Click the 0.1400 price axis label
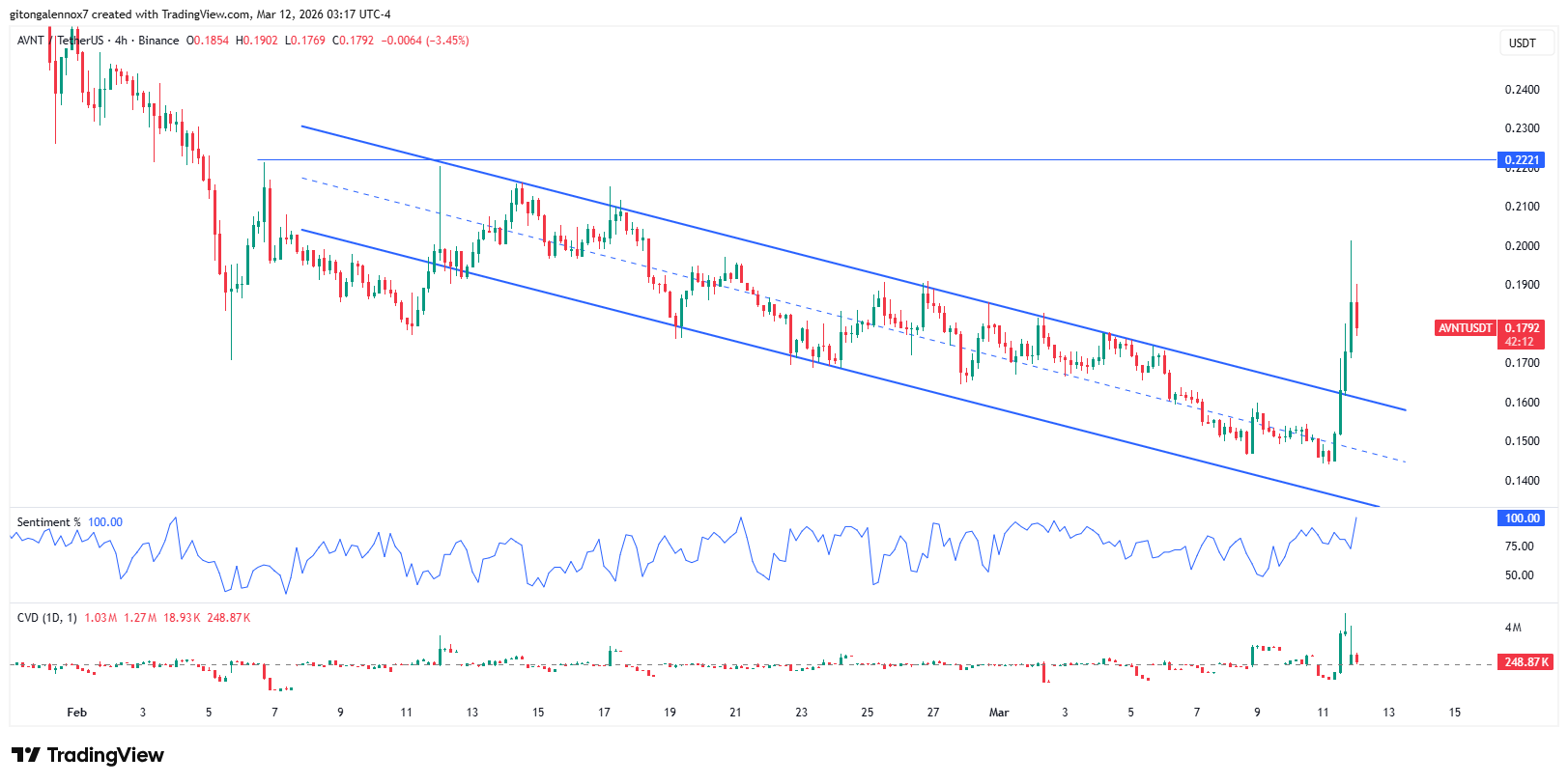 click(x=1522, y=481)
